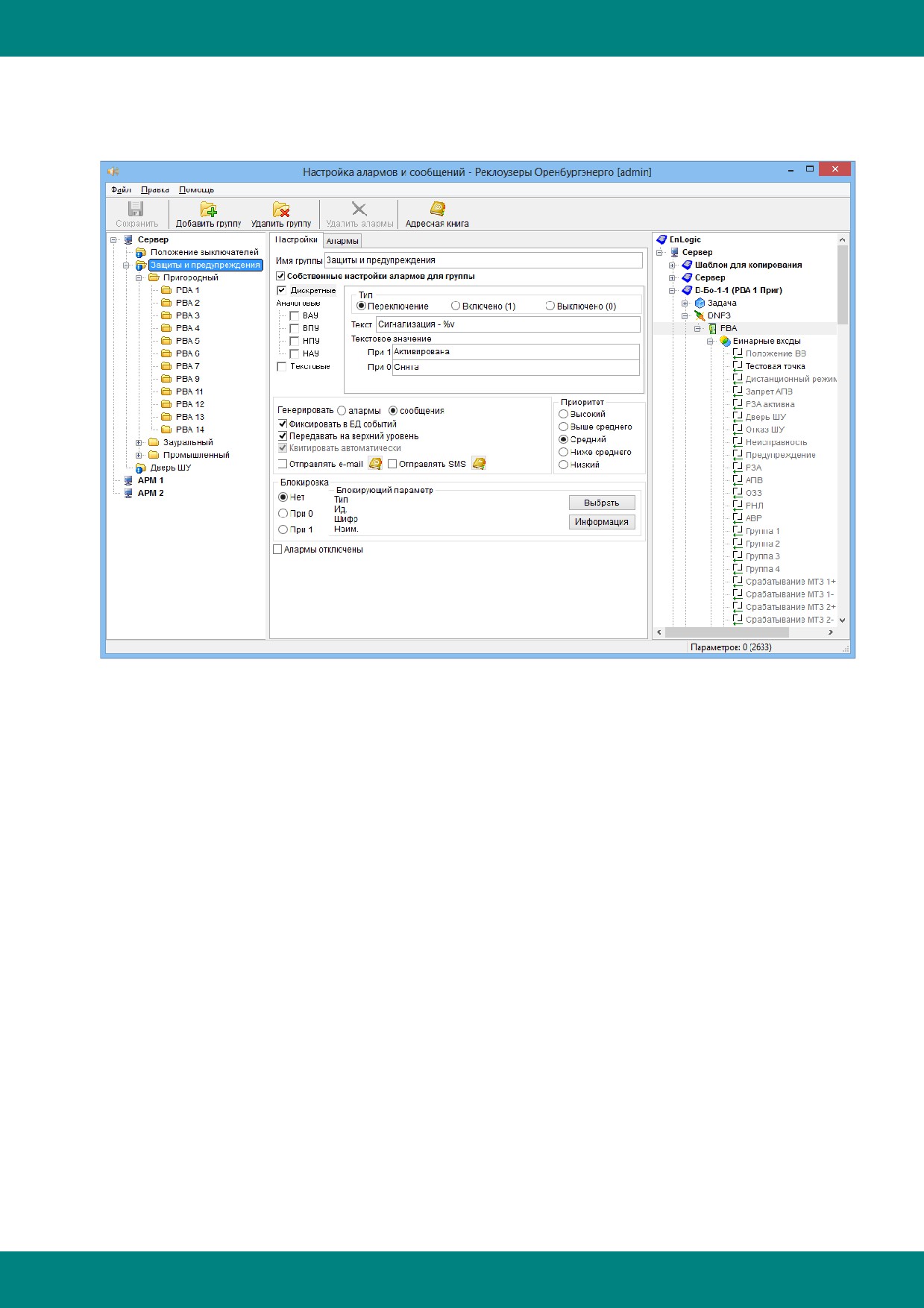
Task: Collapse the Пригородный folder
Action: 139,277
